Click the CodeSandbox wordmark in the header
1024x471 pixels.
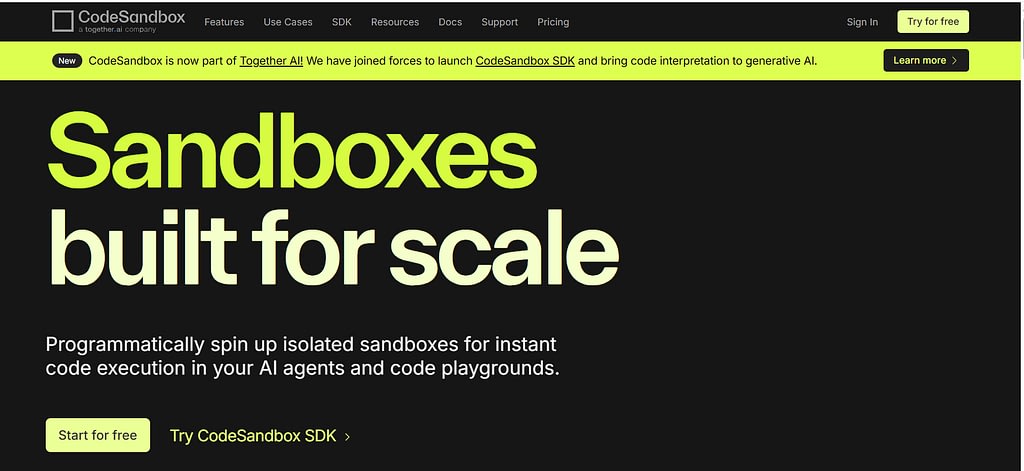[x=132, y=17]
